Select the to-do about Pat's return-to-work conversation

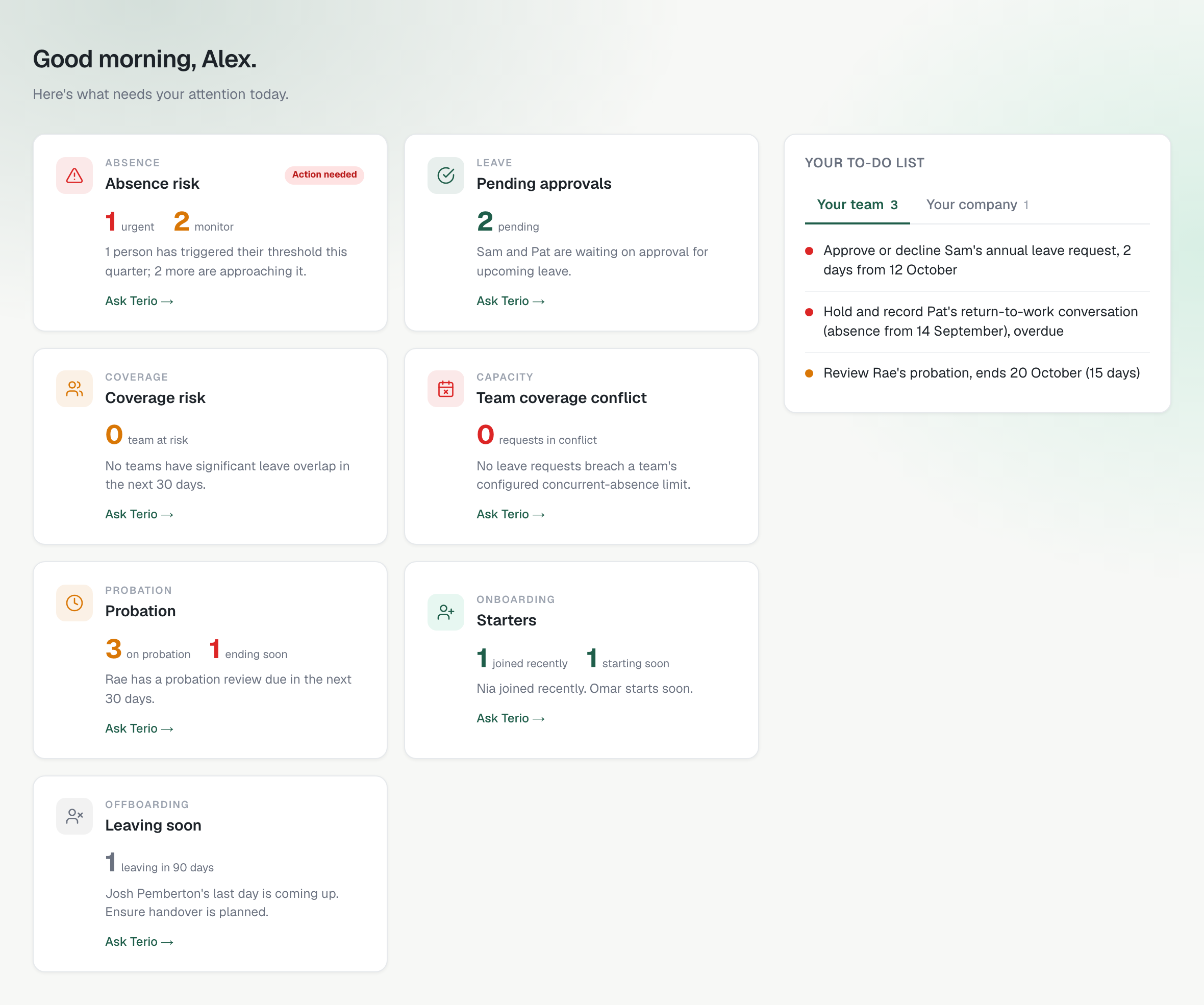[x=977, y=321]
